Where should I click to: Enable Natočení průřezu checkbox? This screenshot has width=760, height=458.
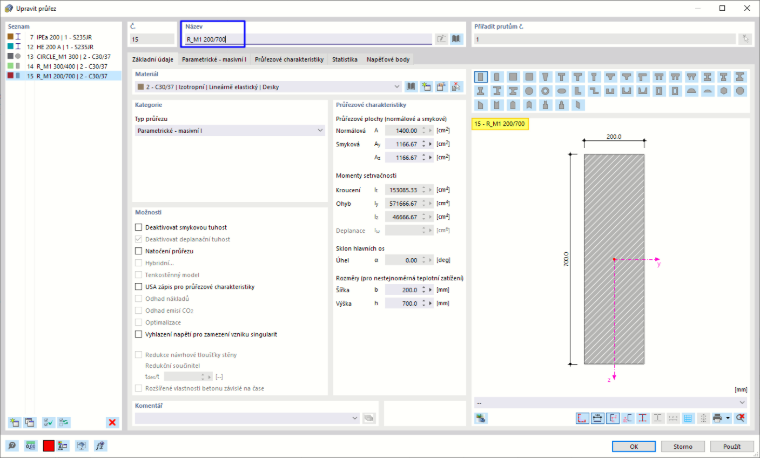(139, 251)
